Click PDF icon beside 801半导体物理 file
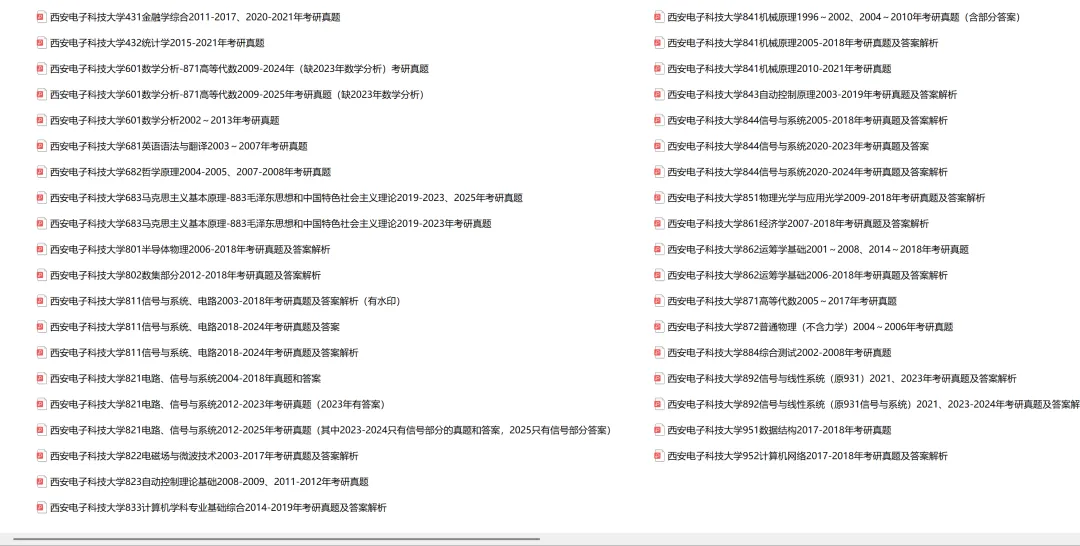This screenshot has width=1080, height=546. [x=41, y=249]
